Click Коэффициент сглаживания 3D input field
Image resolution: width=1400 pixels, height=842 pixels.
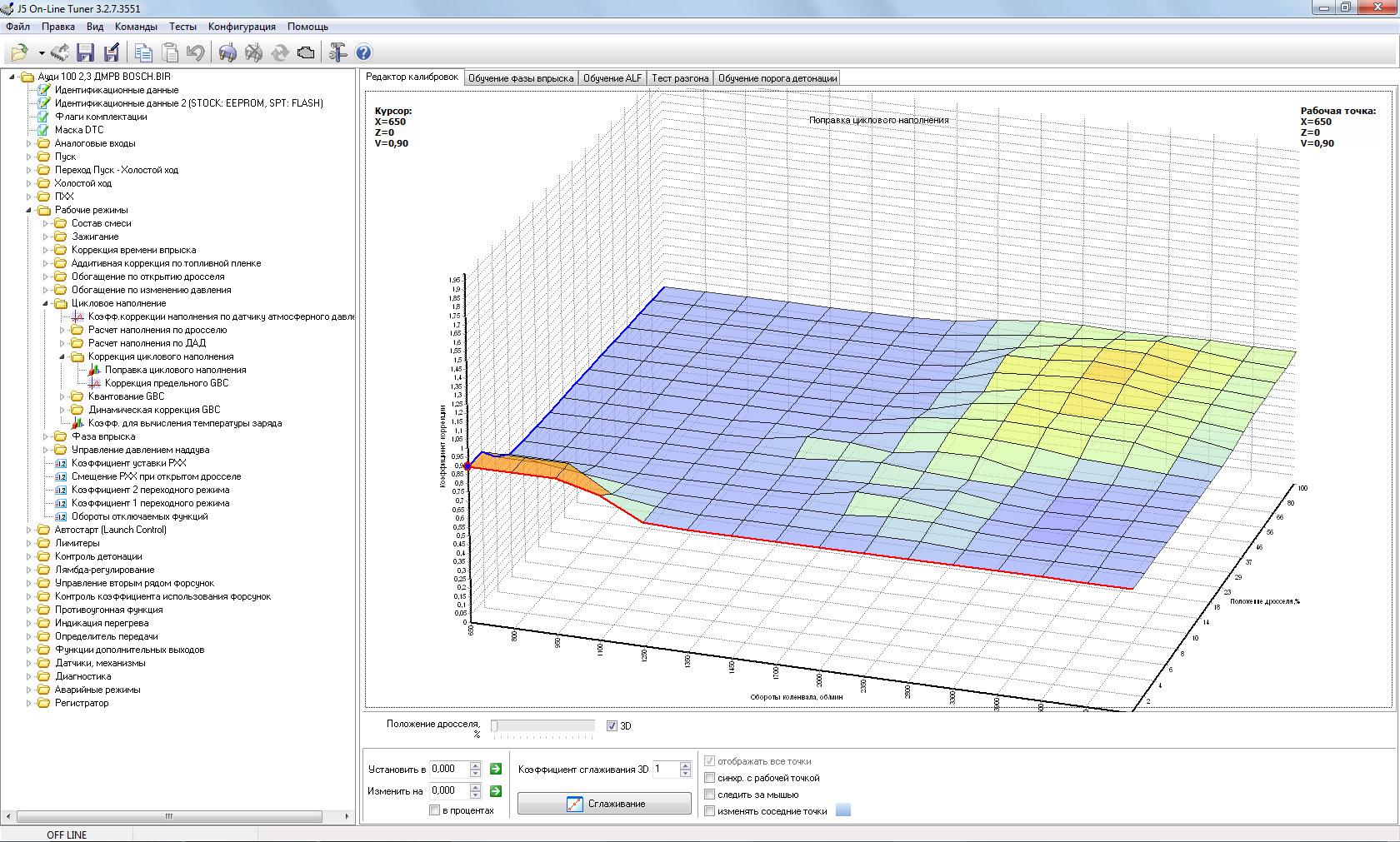coord(667,769)
